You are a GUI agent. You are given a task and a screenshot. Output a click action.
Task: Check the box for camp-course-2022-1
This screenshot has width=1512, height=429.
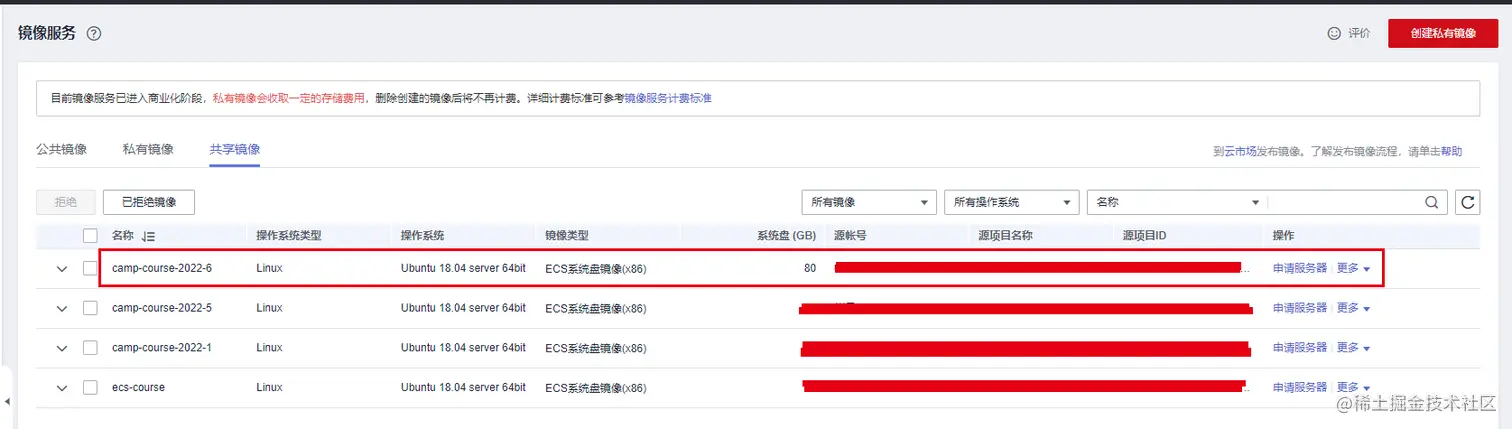pyautogui.click(x=91, y=348)
